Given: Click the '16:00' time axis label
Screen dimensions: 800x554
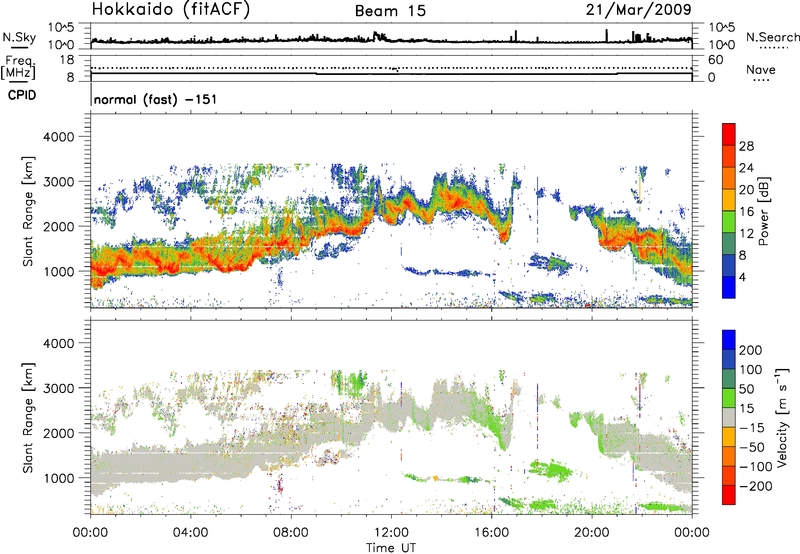Looking at the screenshot, I should coord(491,533).
